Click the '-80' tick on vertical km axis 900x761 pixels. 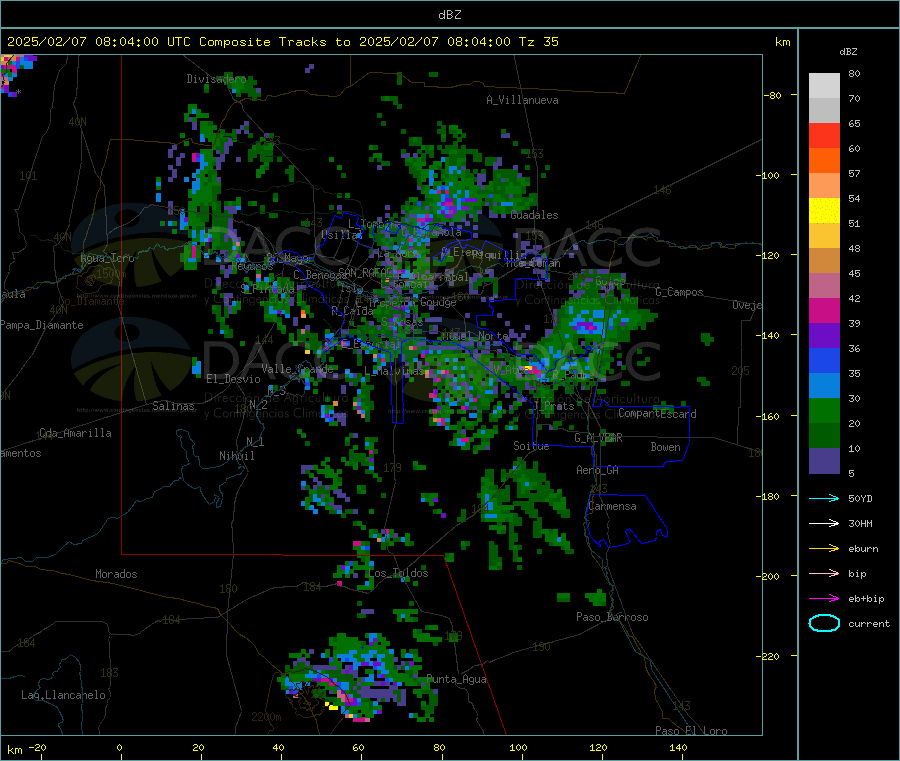coord(772,95)
